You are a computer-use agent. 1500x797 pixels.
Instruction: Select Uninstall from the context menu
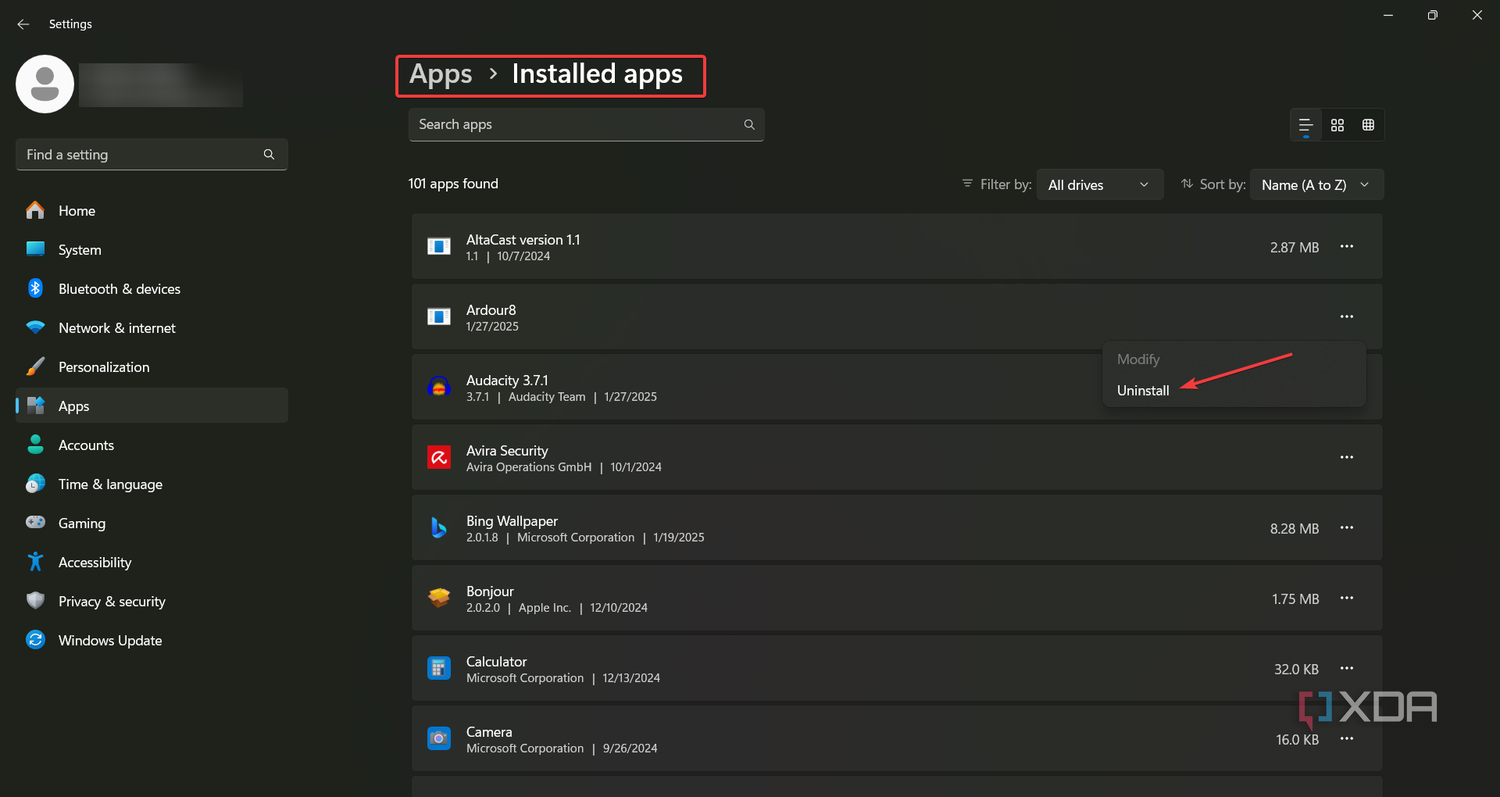pos(1143,391)
